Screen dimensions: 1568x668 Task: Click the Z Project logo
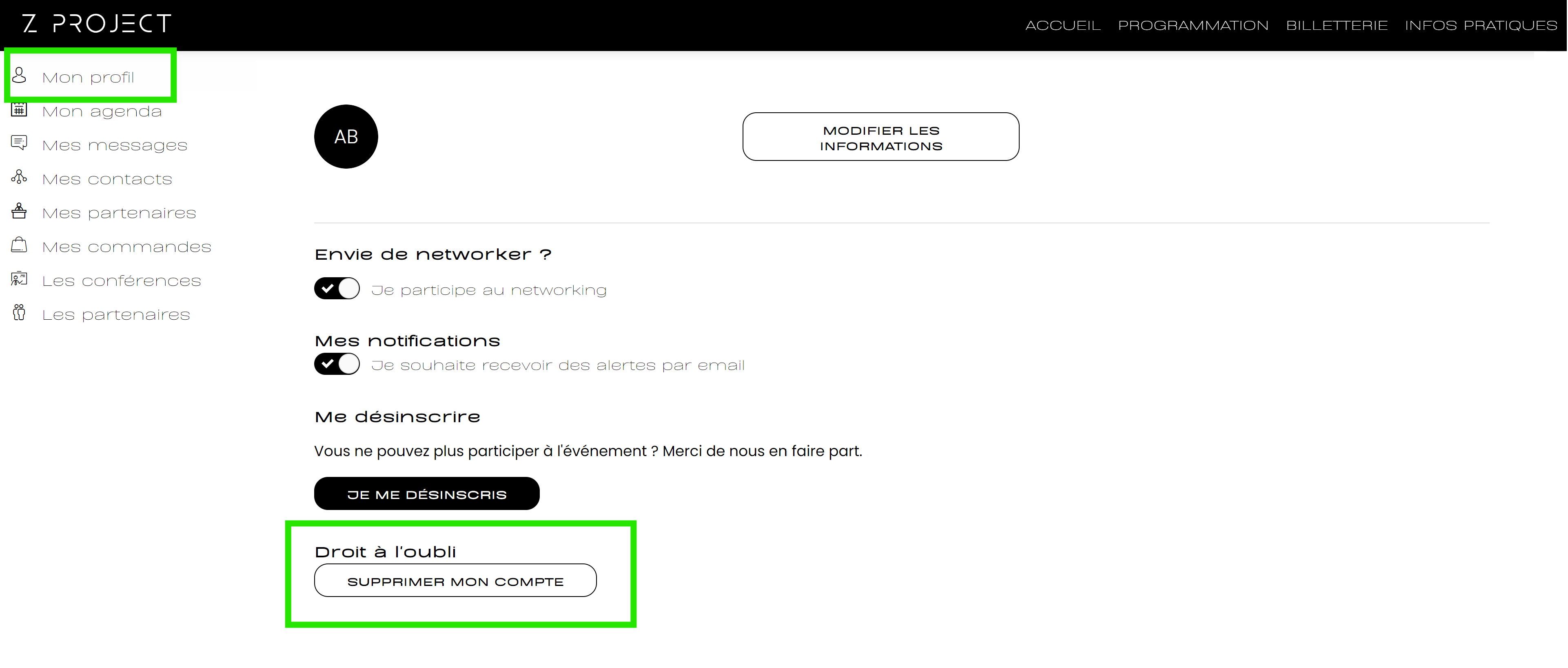click(x=97, y=24)
